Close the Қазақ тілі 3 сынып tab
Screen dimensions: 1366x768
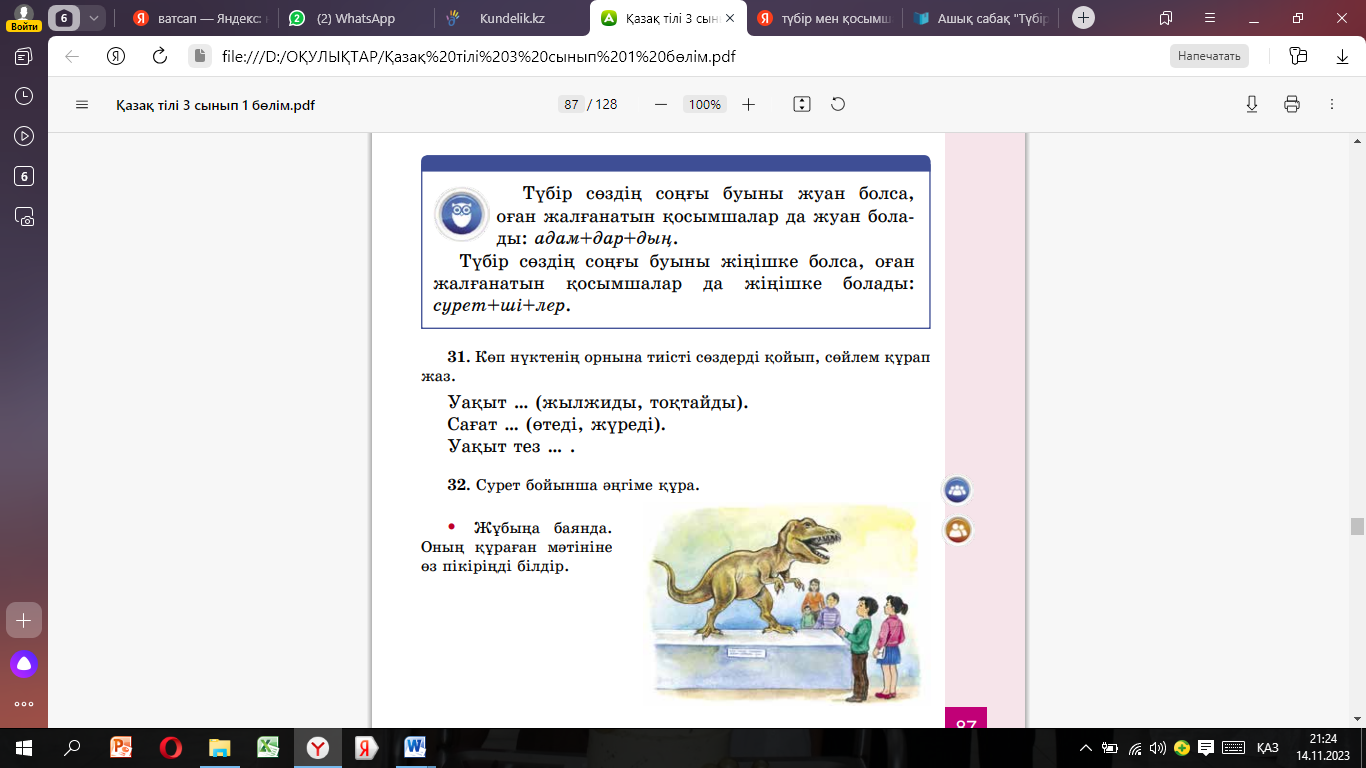click(x=731, y=18)
